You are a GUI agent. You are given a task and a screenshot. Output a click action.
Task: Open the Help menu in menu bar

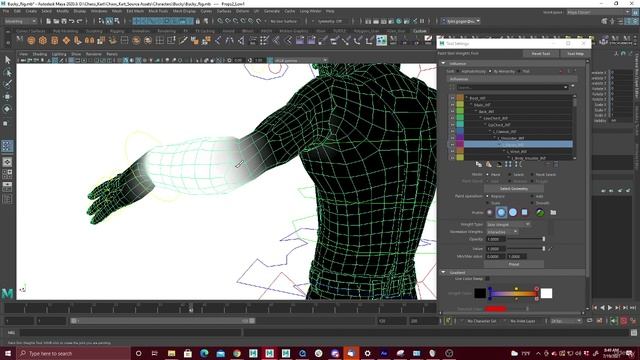tap(330, 11)
